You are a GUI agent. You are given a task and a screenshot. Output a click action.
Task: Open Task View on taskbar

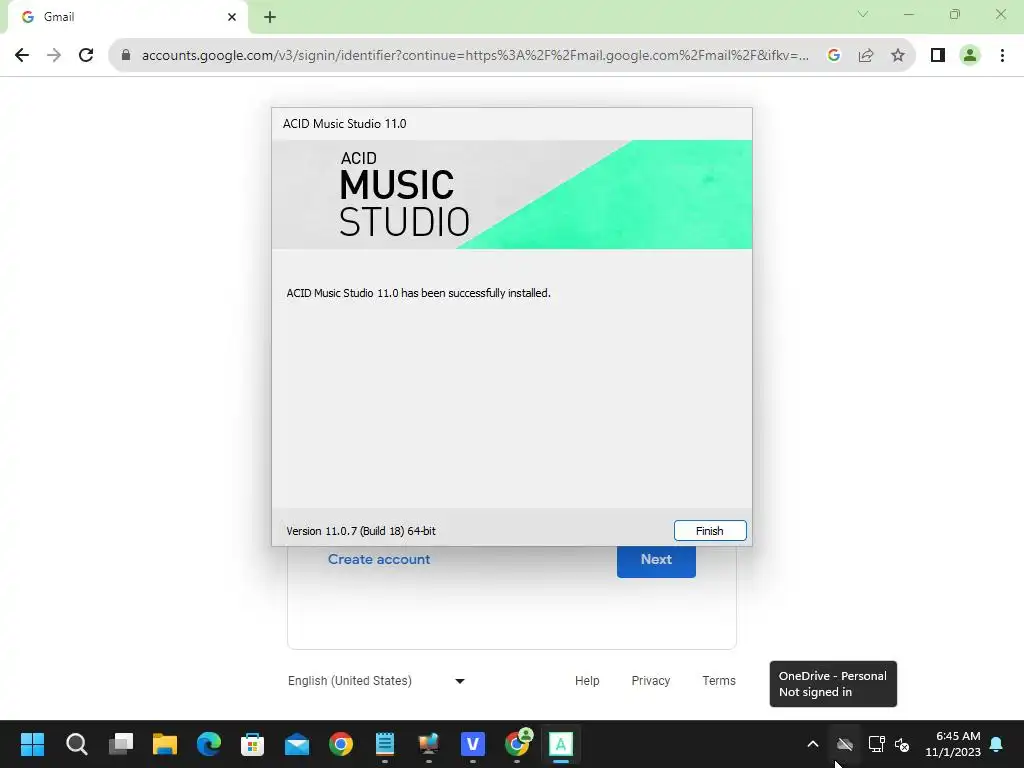[x=121, y=744]
